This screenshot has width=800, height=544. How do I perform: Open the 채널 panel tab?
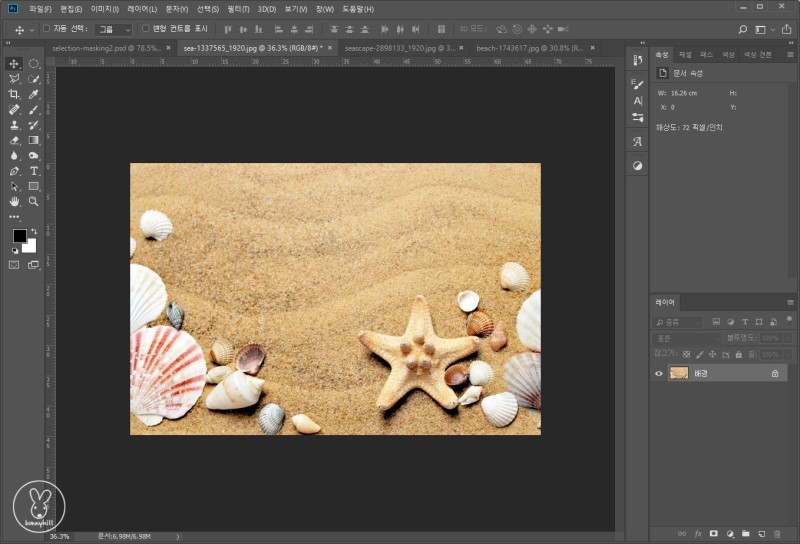click(685, 54)
